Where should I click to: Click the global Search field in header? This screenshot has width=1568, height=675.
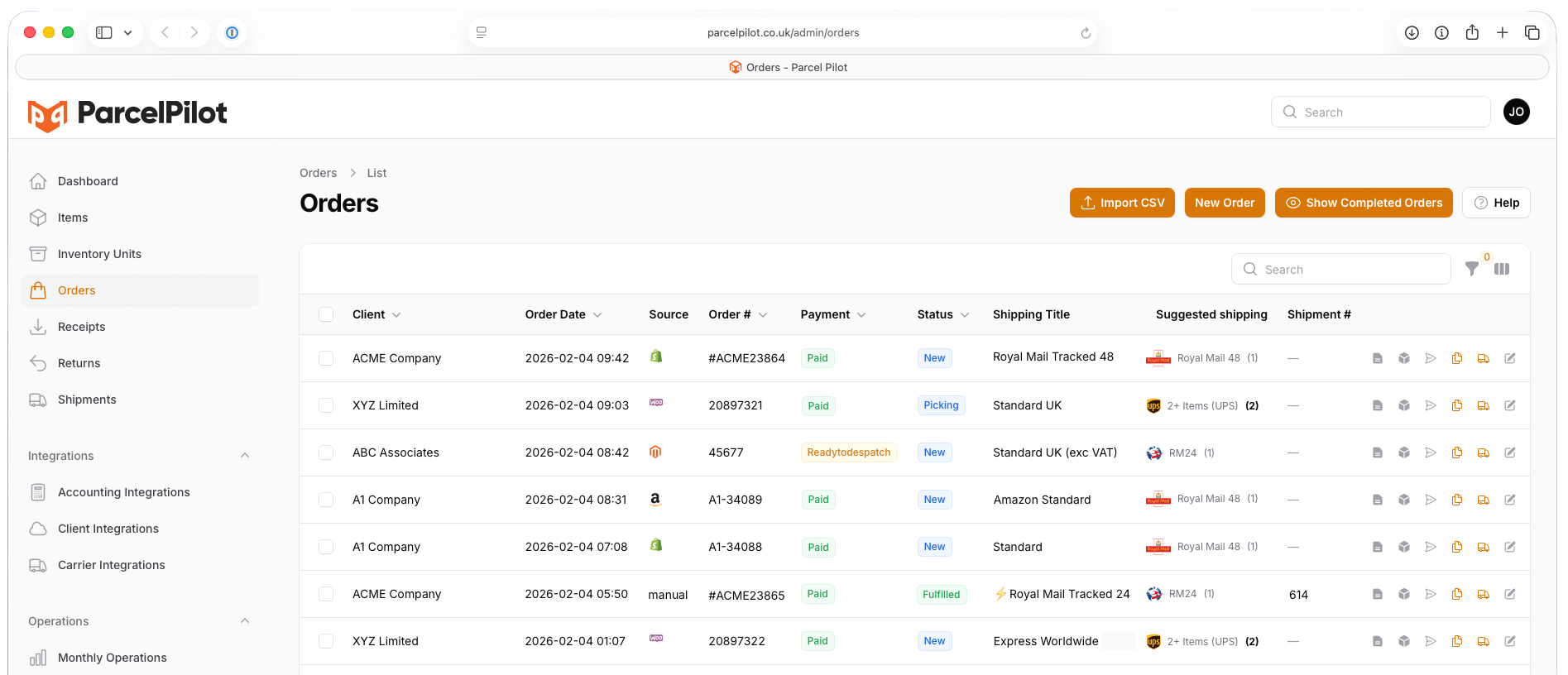pyautogui.click(x=1381, y=112)
